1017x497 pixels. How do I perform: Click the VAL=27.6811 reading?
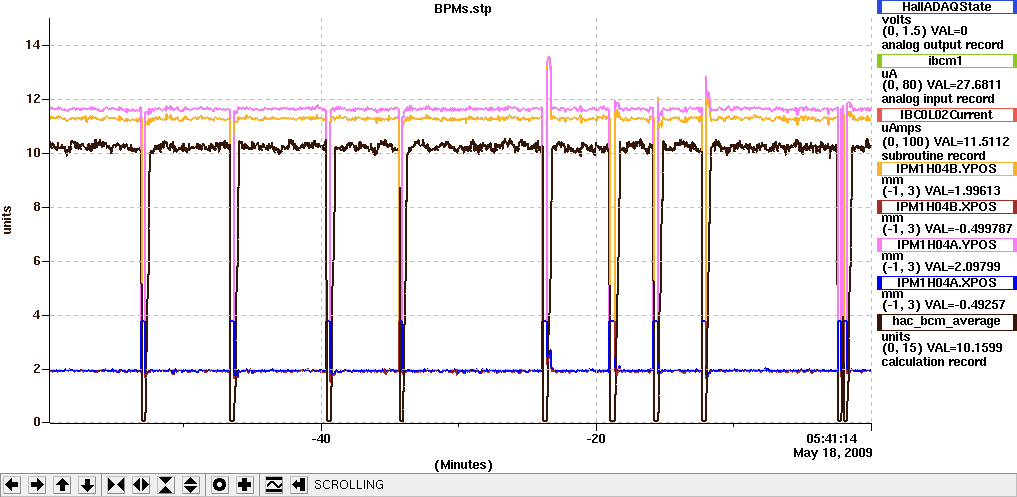(x=963, y=86)
